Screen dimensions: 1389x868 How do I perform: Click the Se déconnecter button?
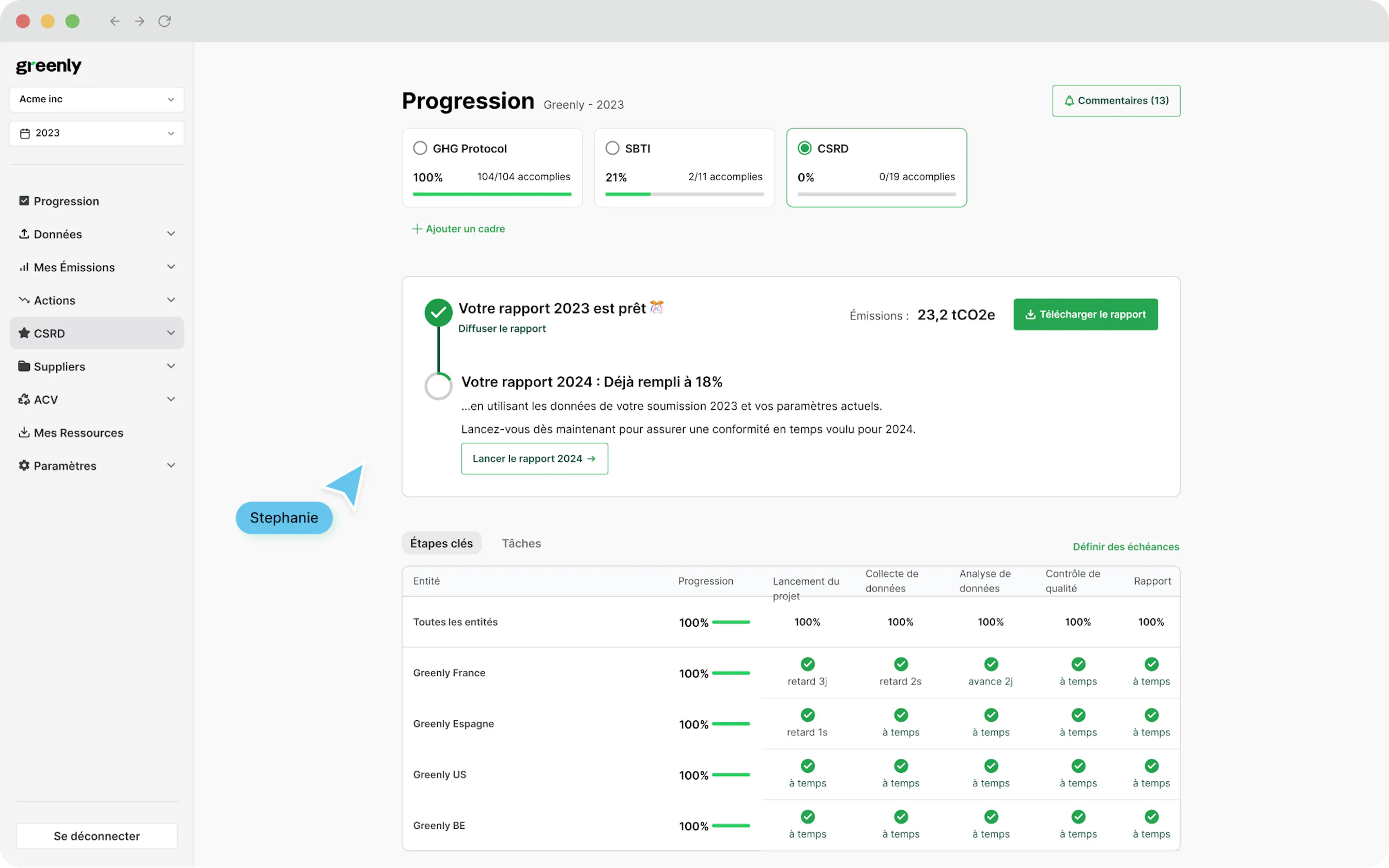point(97,836)
